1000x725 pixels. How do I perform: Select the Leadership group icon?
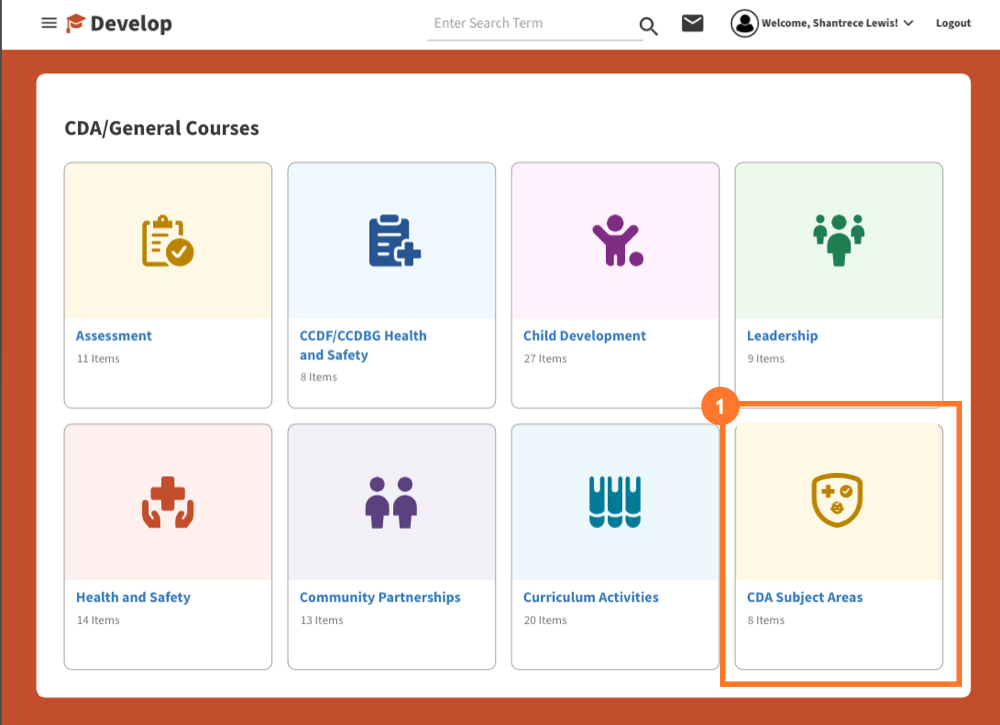838,239
